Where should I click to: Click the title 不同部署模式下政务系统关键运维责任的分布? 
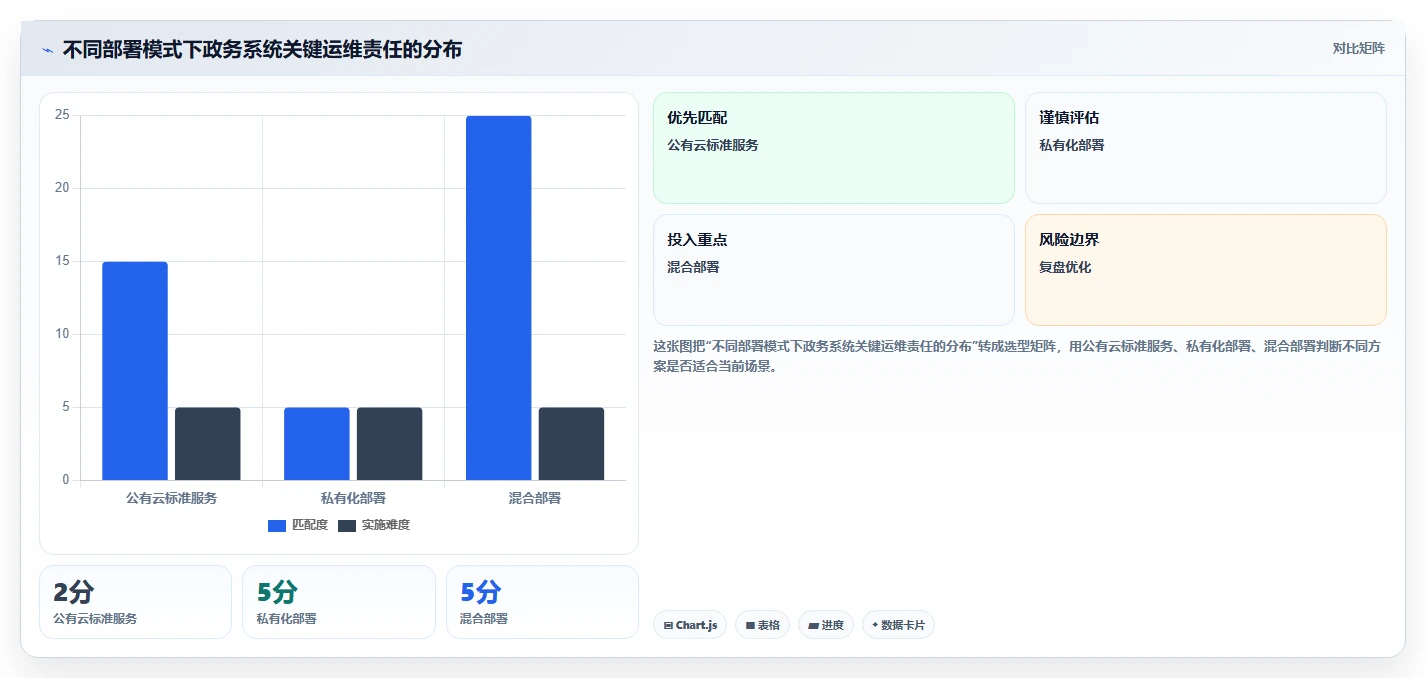point(262,49)
